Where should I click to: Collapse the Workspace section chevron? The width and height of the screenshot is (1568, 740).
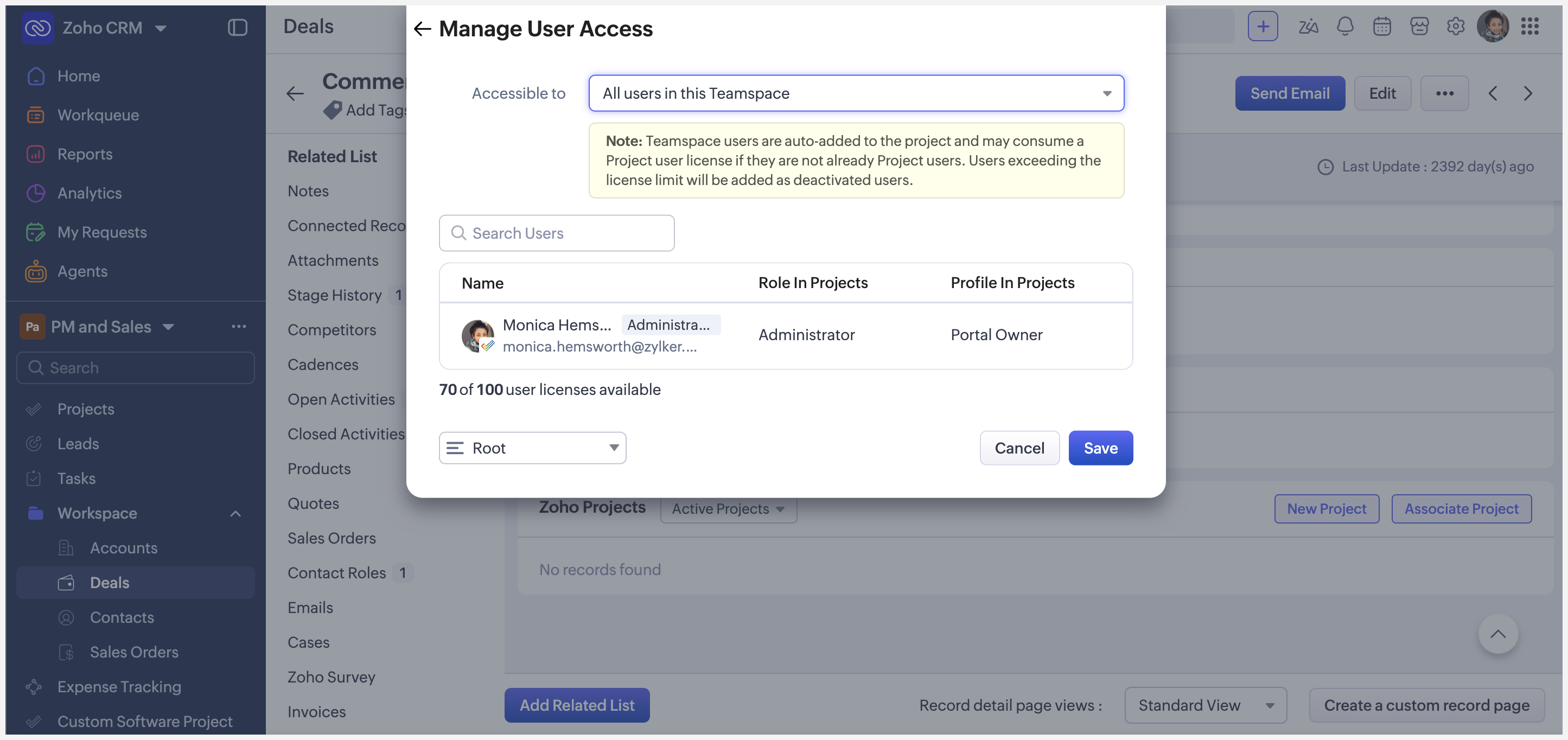235,513
